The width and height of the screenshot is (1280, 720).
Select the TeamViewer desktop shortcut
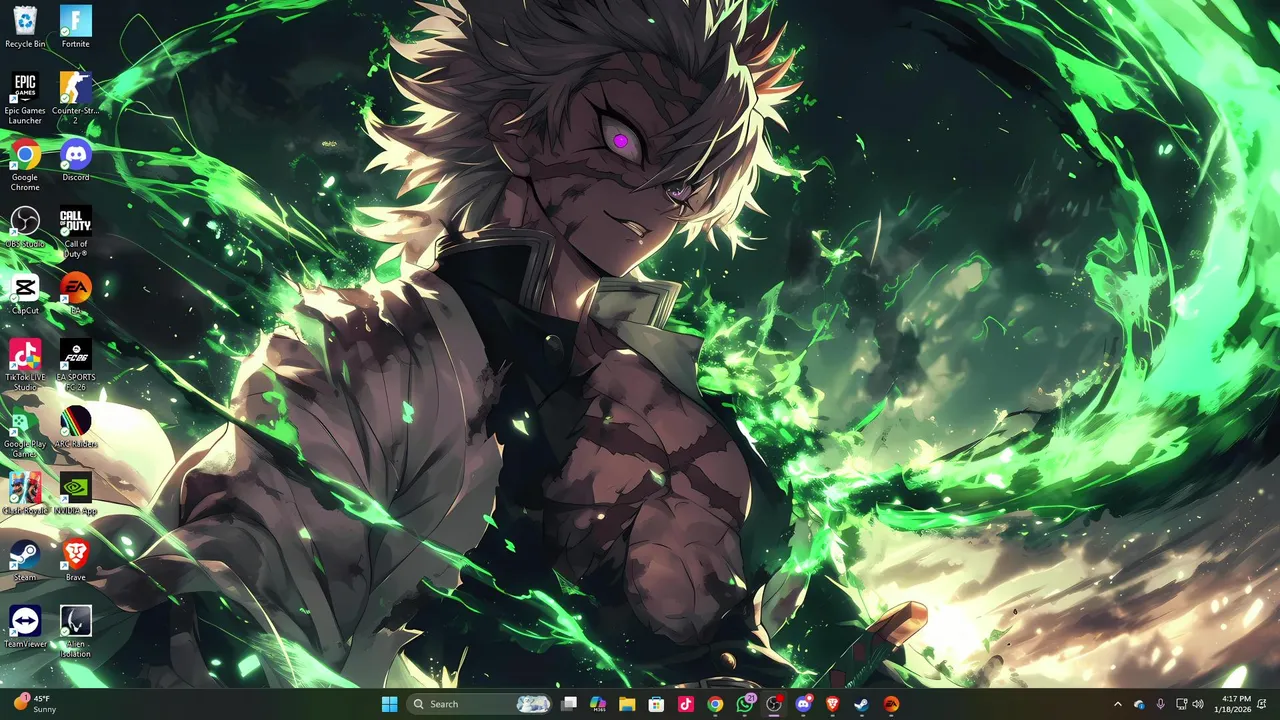click(25, 627)
